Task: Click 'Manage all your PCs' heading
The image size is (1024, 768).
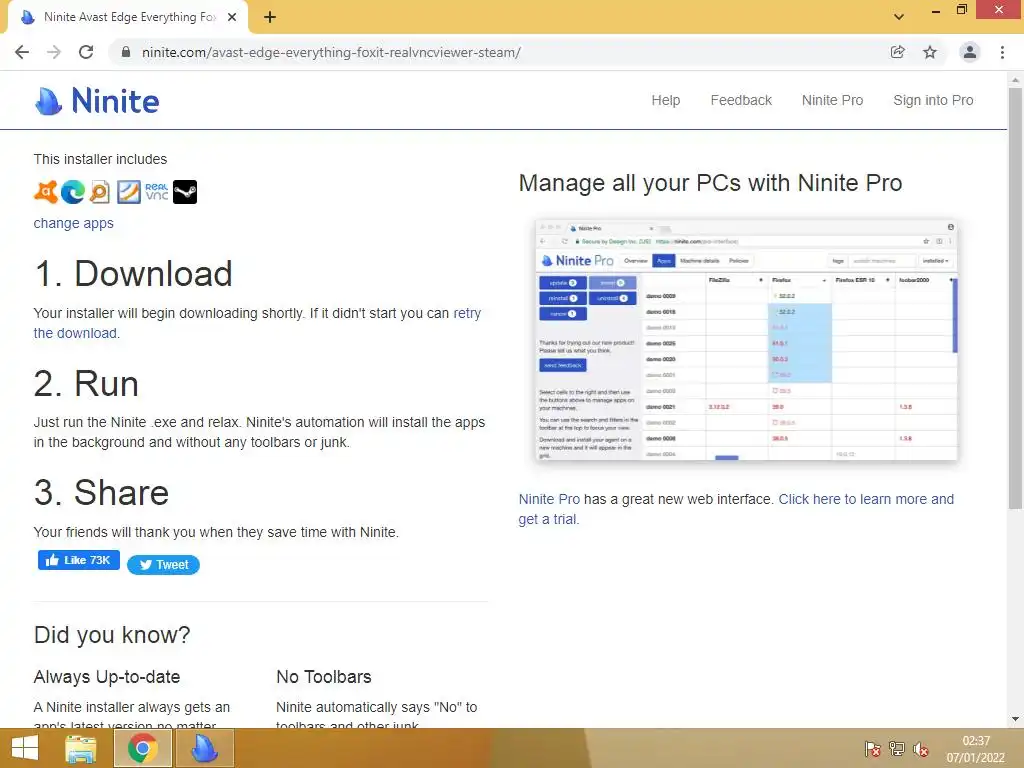Action: (x=711, y=184)
